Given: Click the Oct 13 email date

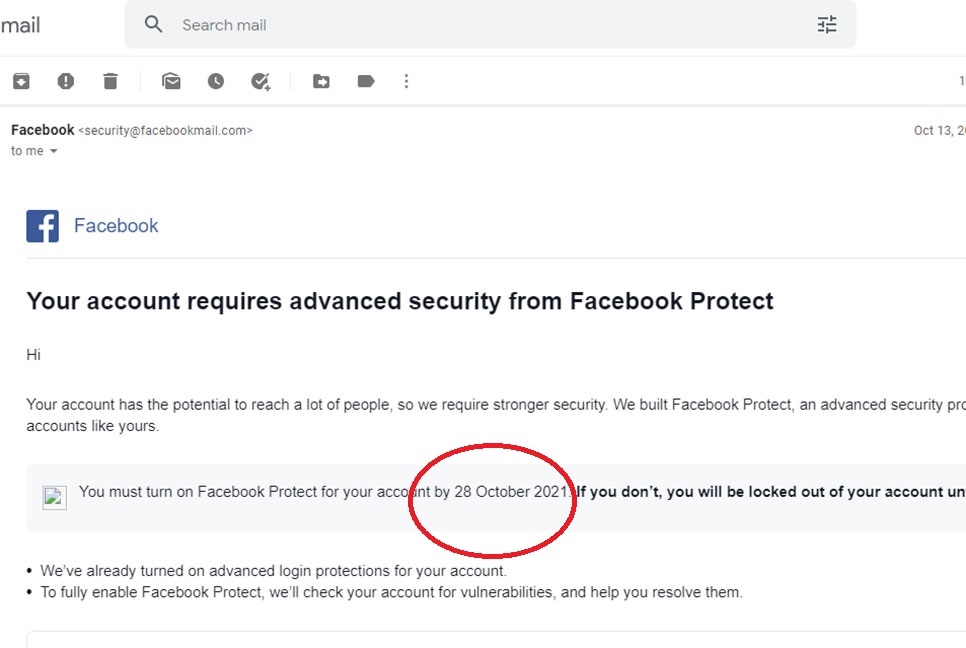Looking at the screenshot, I should (938, 131).
